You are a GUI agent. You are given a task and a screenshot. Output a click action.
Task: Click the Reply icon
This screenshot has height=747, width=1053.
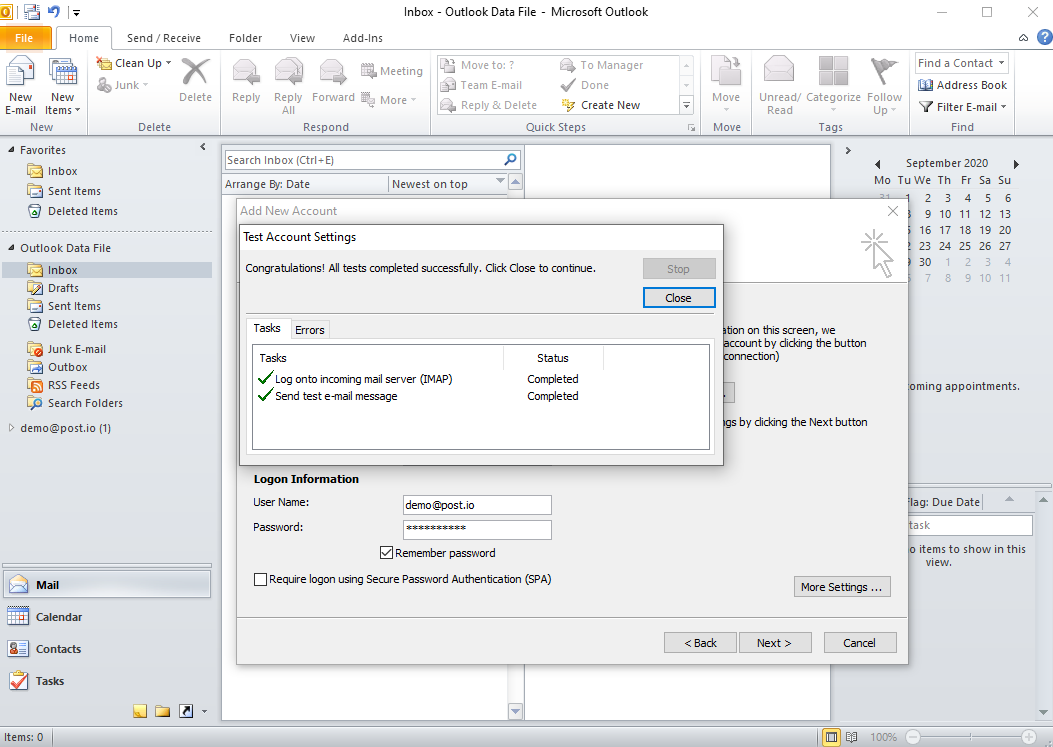246,73
